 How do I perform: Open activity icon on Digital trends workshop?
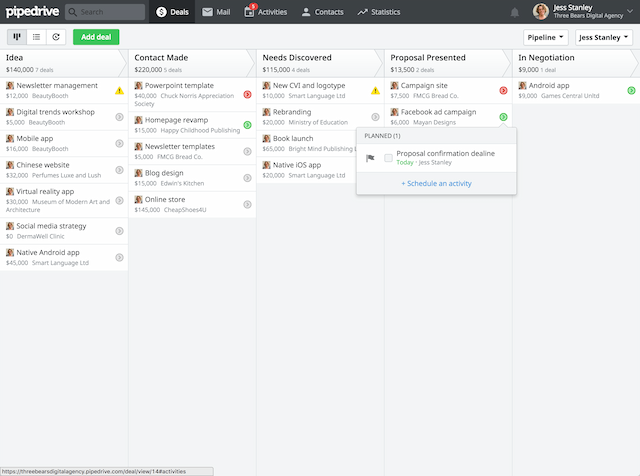pos(119,117)
